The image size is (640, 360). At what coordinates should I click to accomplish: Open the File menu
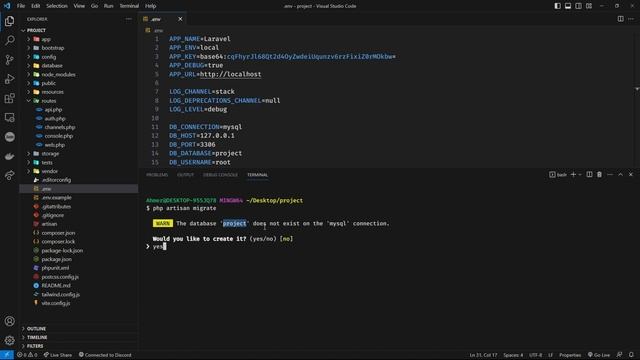coord(21,6)
